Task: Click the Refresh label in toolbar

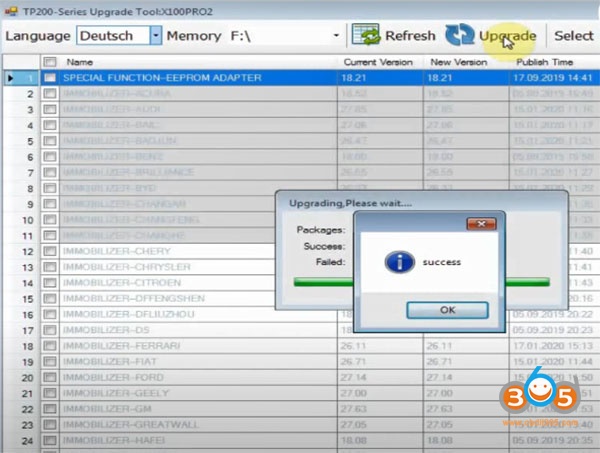Action: pyautogui.click(x=410, y=36)
